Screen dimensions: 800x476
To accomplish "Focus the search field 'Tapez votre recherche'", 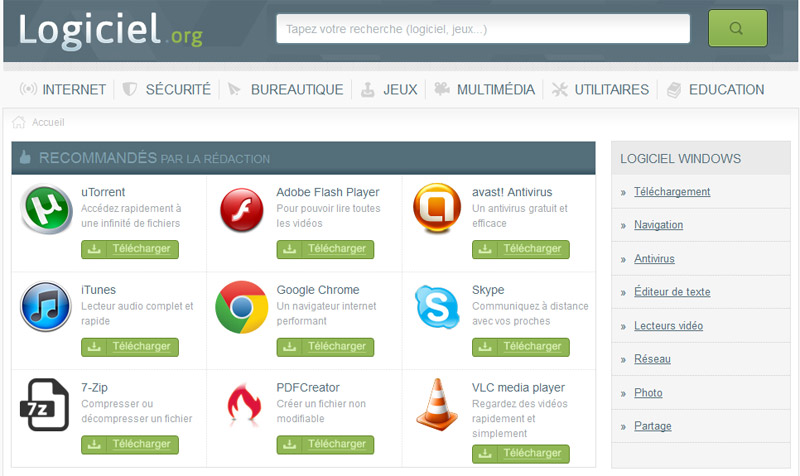I will coord(483,29).
